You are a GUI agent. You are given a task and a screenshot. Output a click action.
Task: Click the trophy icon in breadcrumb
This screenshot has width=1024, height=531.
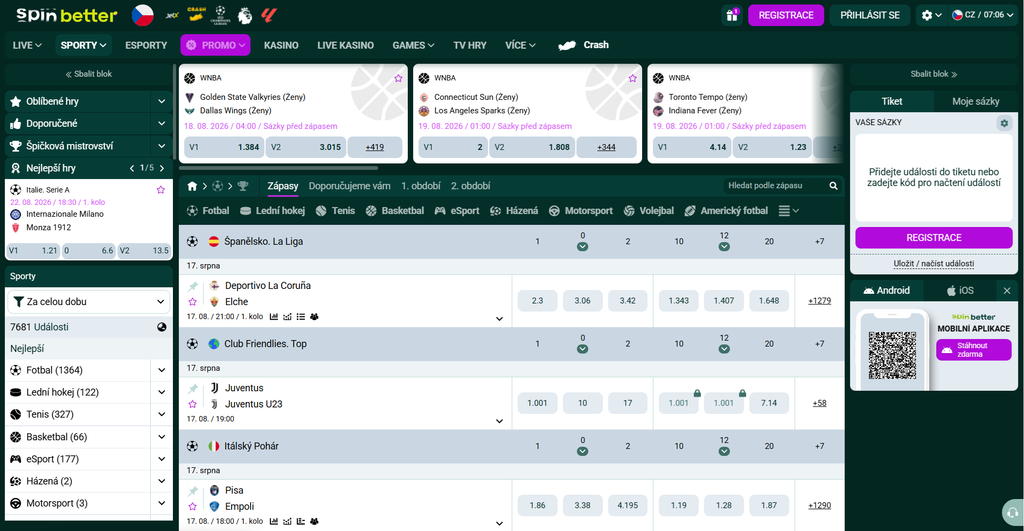[x=243, y=186]
